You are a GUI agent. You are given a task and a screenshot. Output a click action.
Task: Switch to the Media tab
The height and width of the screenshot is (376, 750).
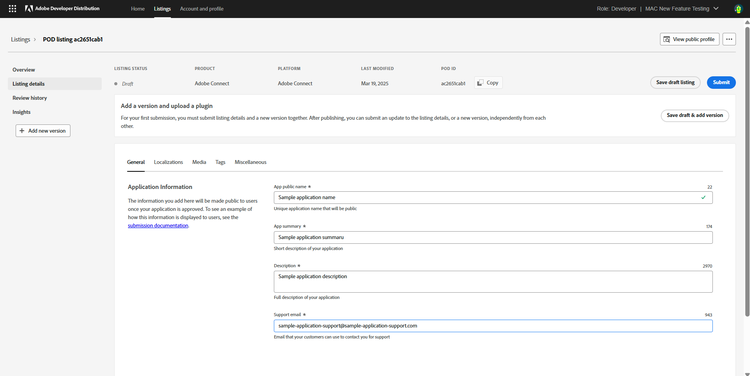point(199,162)
